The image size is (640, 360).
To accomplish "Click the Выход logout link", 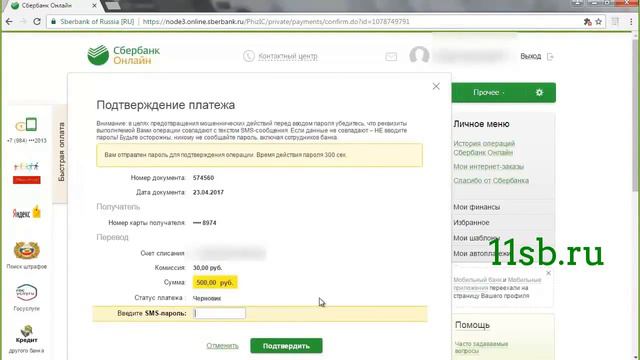I will 530,56.
